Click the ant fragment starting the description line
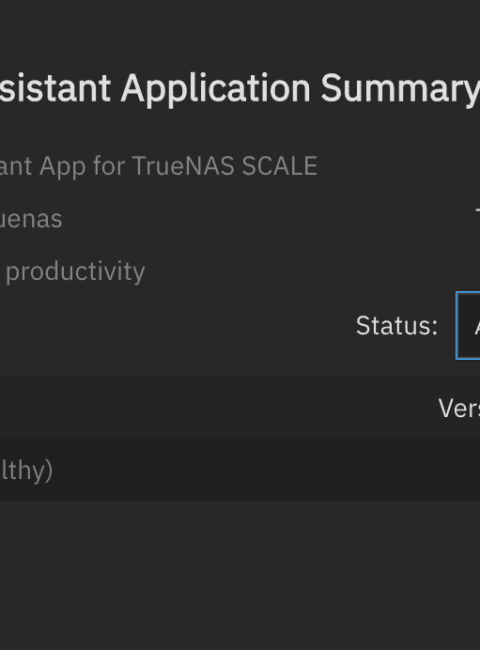 point(16,167)
